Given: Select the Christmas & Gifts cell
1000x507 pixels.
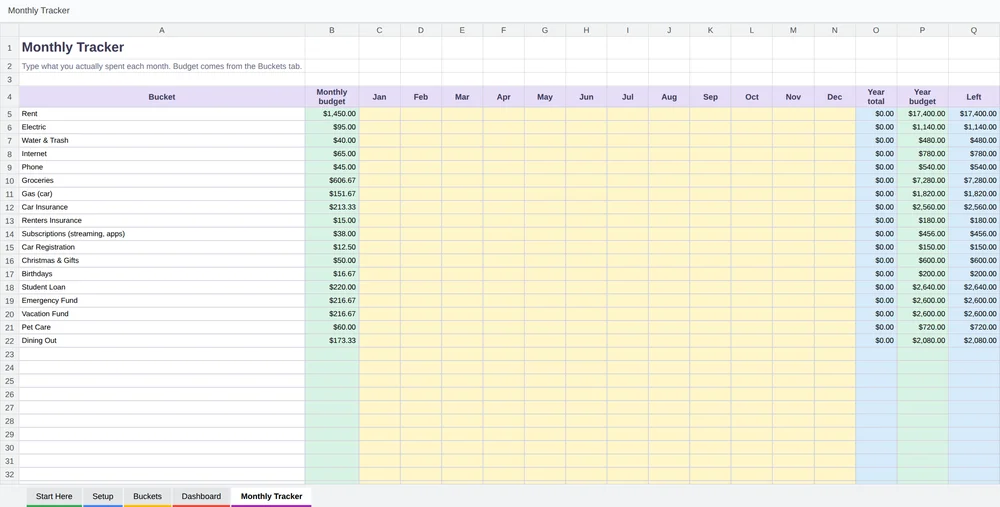Looking at the screenshot, I should (x=162, y=261).
